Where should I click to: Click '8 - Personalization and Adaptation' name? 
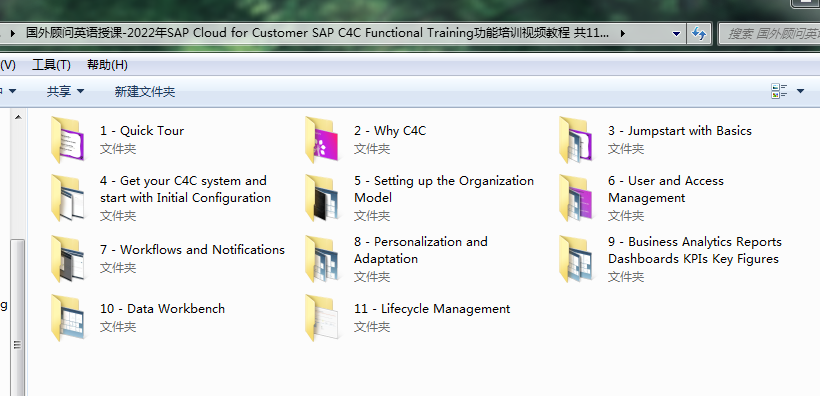[420, 250]
